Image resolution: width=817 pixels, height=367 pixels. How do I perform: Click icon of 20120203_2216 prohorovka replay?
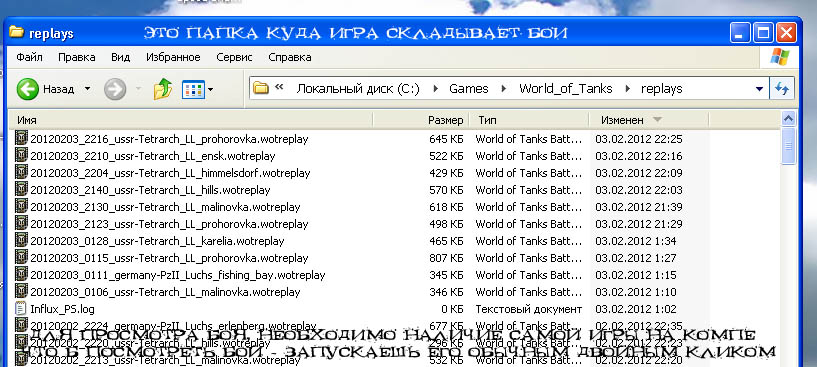(21, 139)
